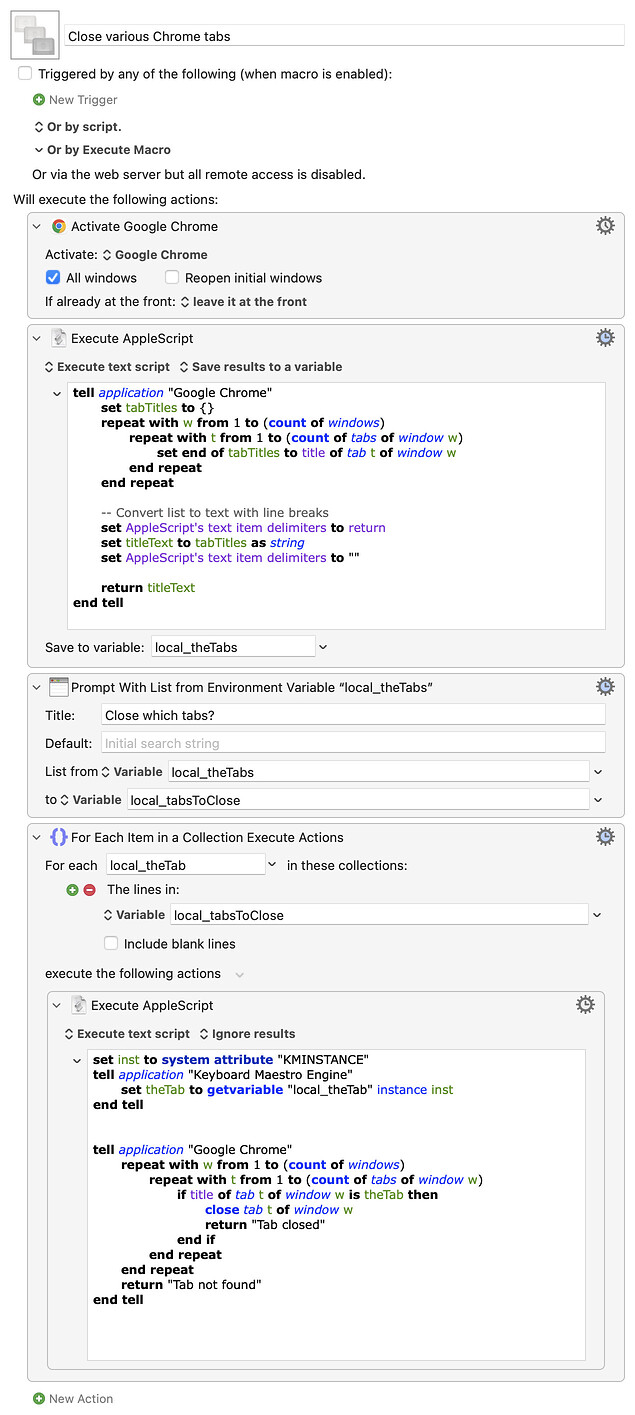
Task: Edit macro name 'Close various Chrome tabs'
Action: (x=345, y=36)
